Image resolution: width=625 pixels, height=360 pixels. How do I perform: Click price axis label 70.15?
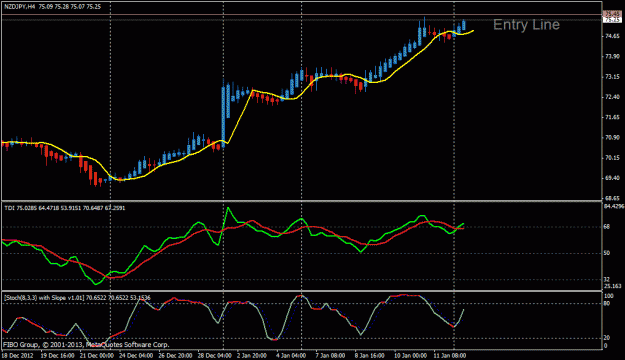[612, 158]
